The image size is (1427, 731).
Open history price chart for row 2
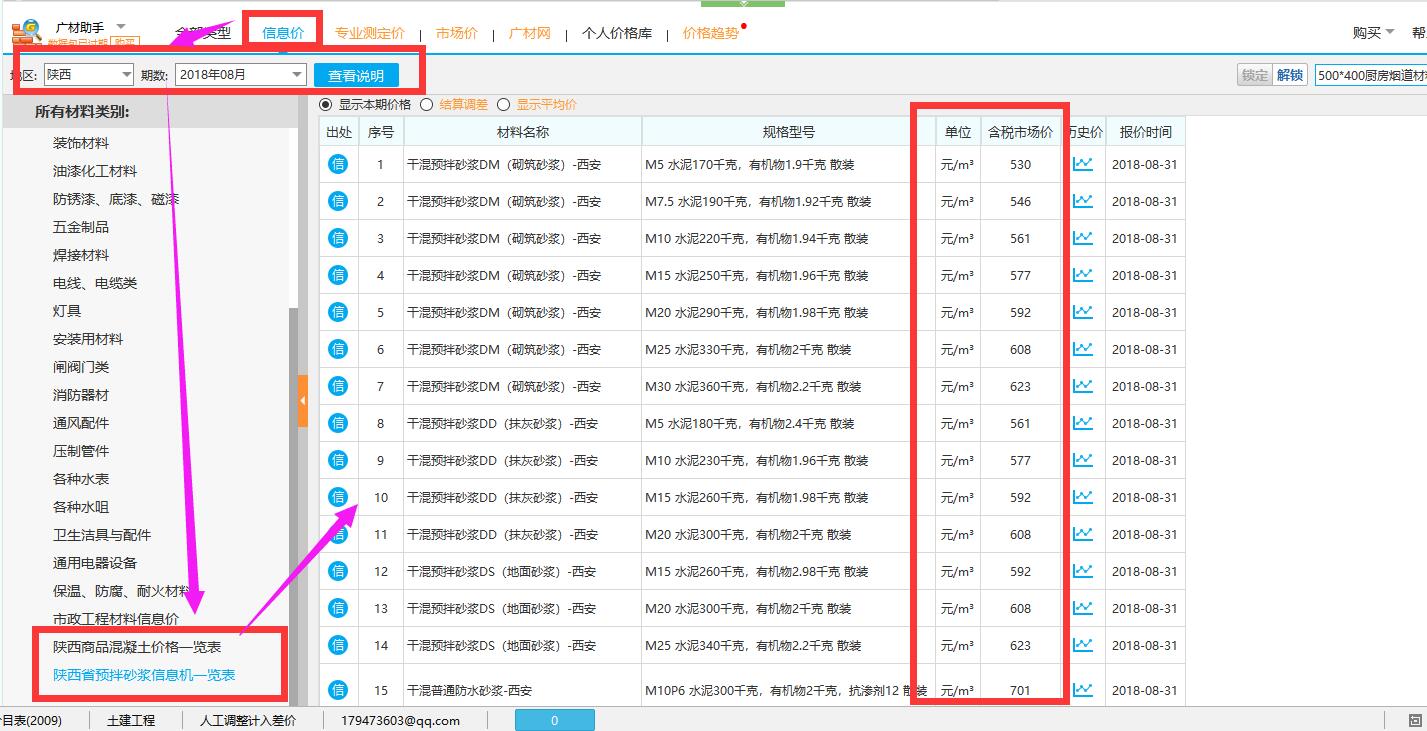[1083, 201]
